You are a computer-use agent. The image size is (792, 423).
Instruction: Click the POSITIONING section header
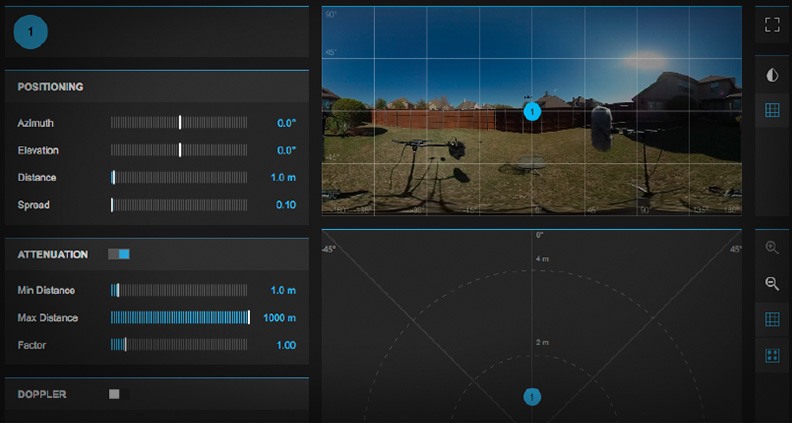coord(51,87)
